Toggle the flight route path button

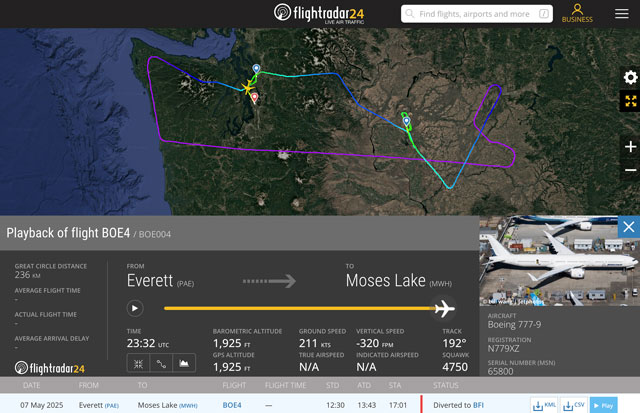click(x=159, y=364)
